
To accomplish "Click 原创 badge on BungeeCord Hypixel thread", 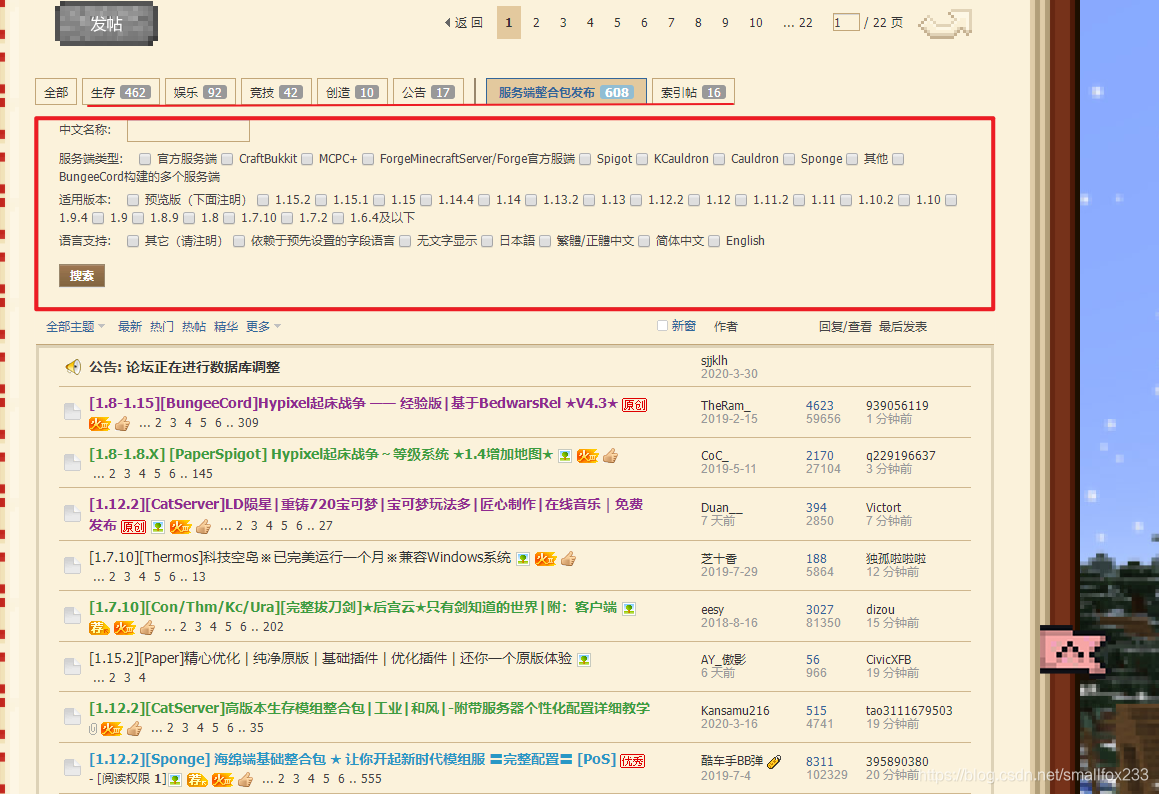I will click(x=634, y=405).
